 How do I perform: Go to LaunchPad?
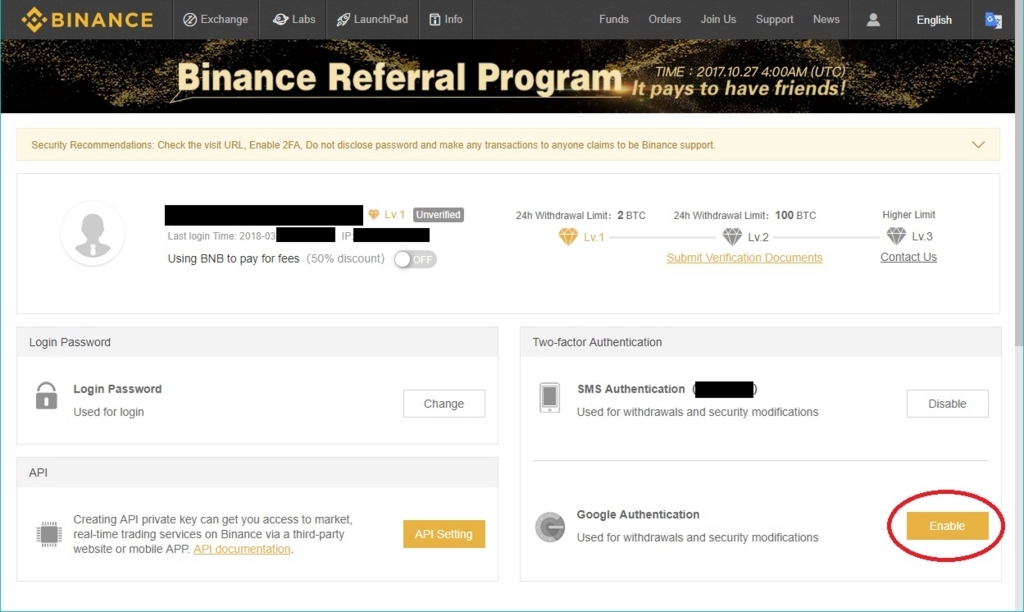click(372, 20)
